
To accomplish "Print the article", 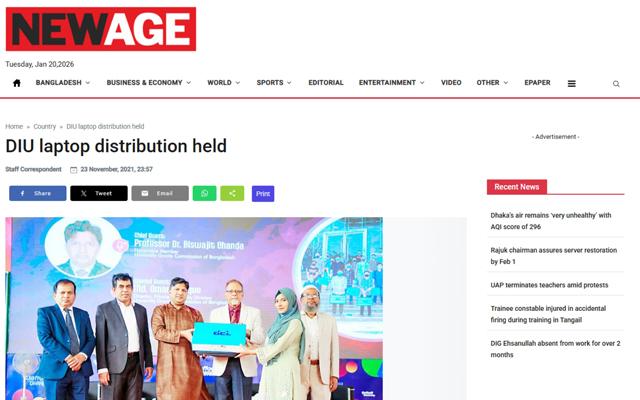I will point(263,193).
